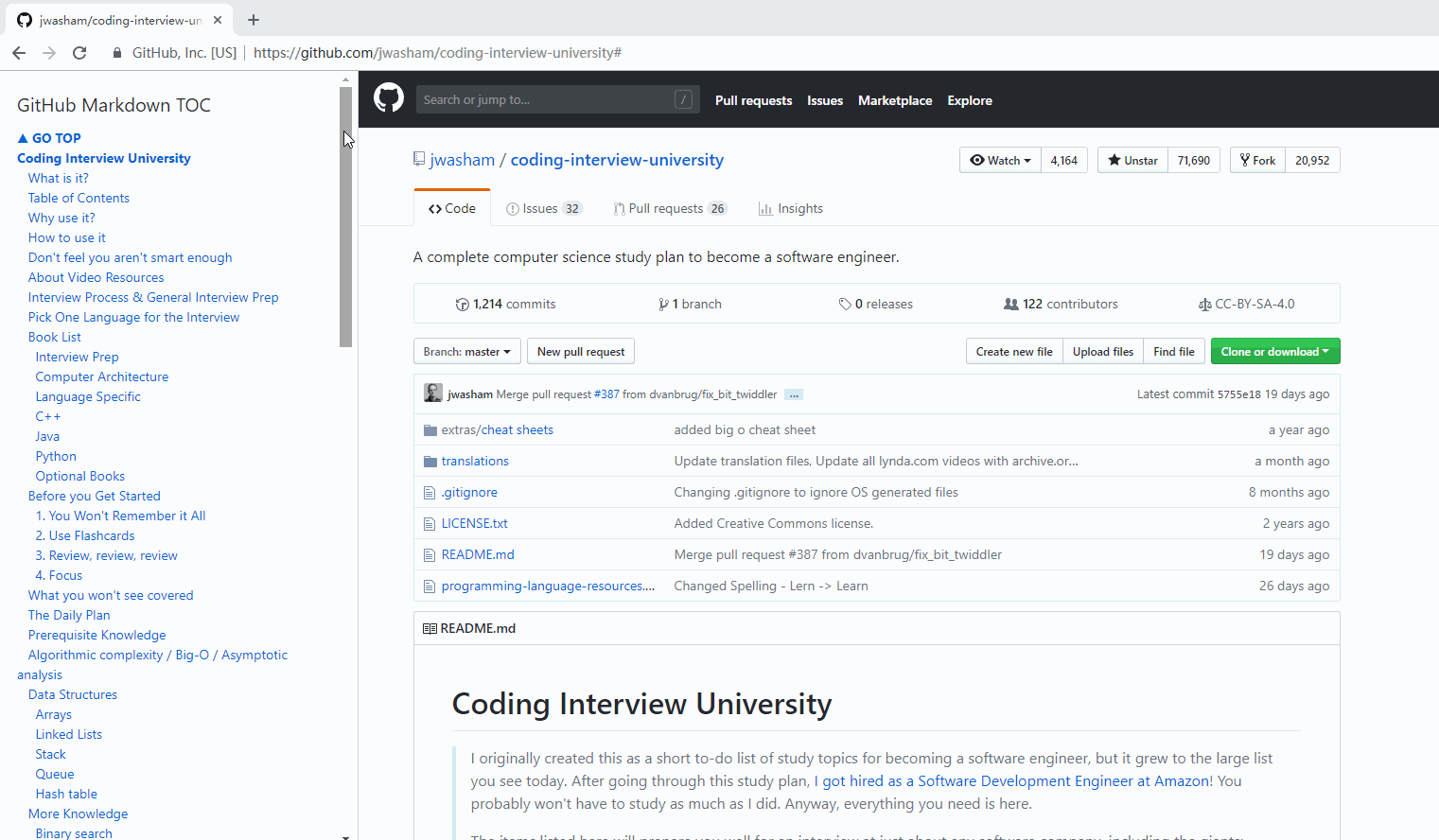
Task: Open Marketplace in top navbar
Action: tap(895, 100)
